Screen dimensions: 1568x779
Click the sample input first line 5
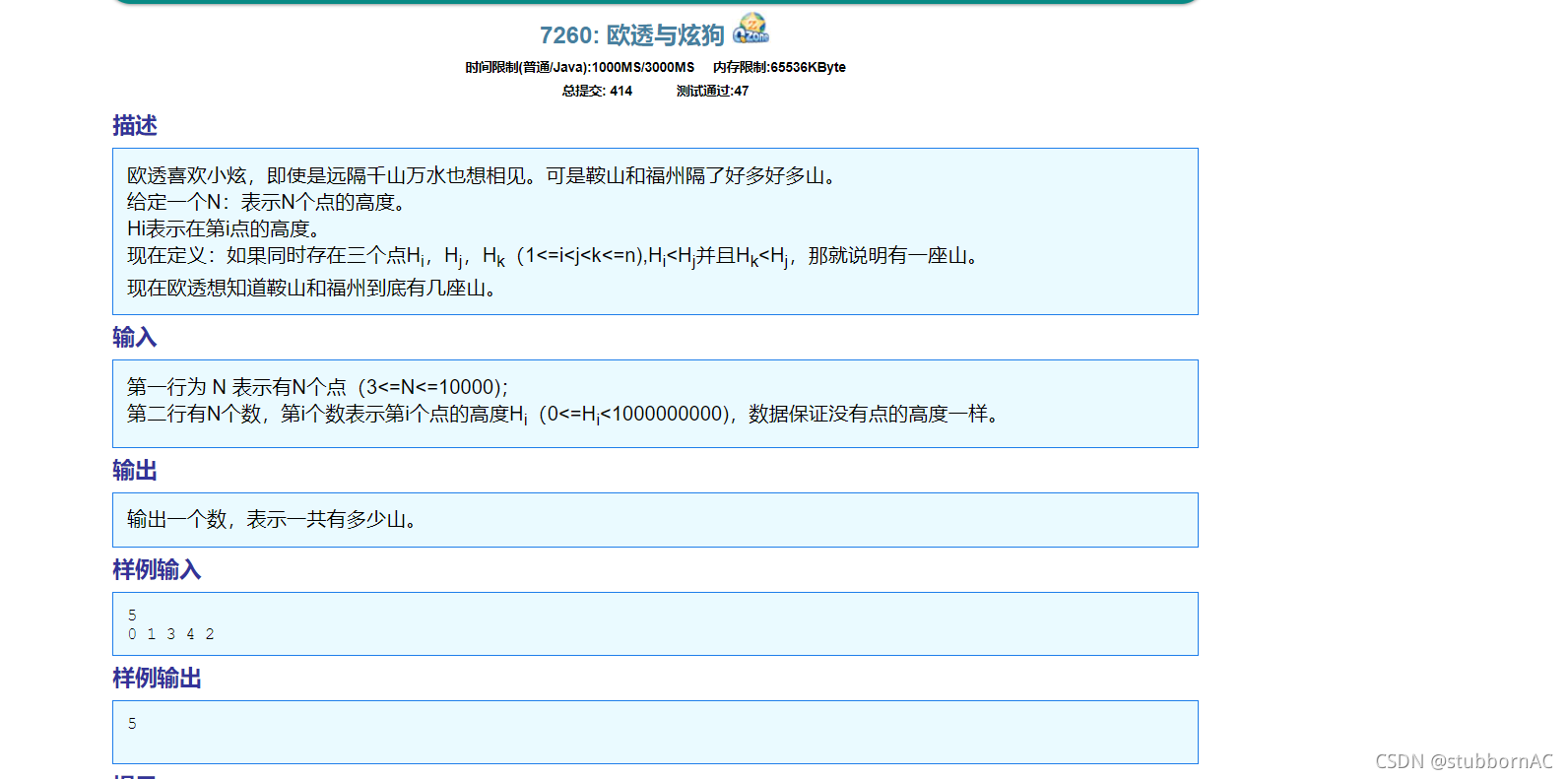pyautogui.click(x=132, y=616)
